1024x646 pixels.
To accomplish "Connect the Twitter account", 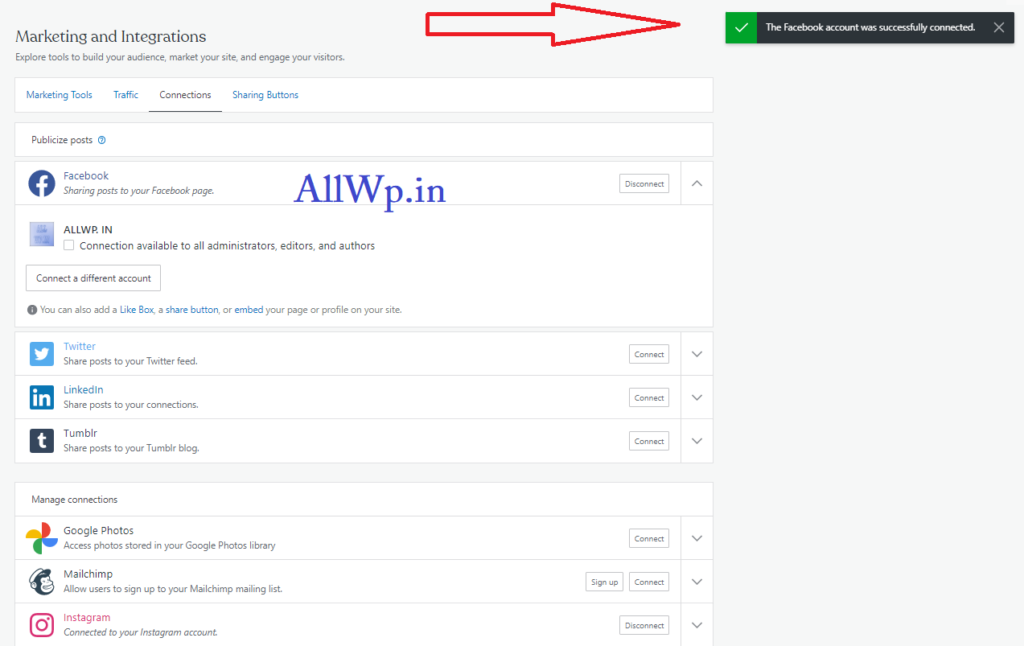I will [x=648, y=354].
